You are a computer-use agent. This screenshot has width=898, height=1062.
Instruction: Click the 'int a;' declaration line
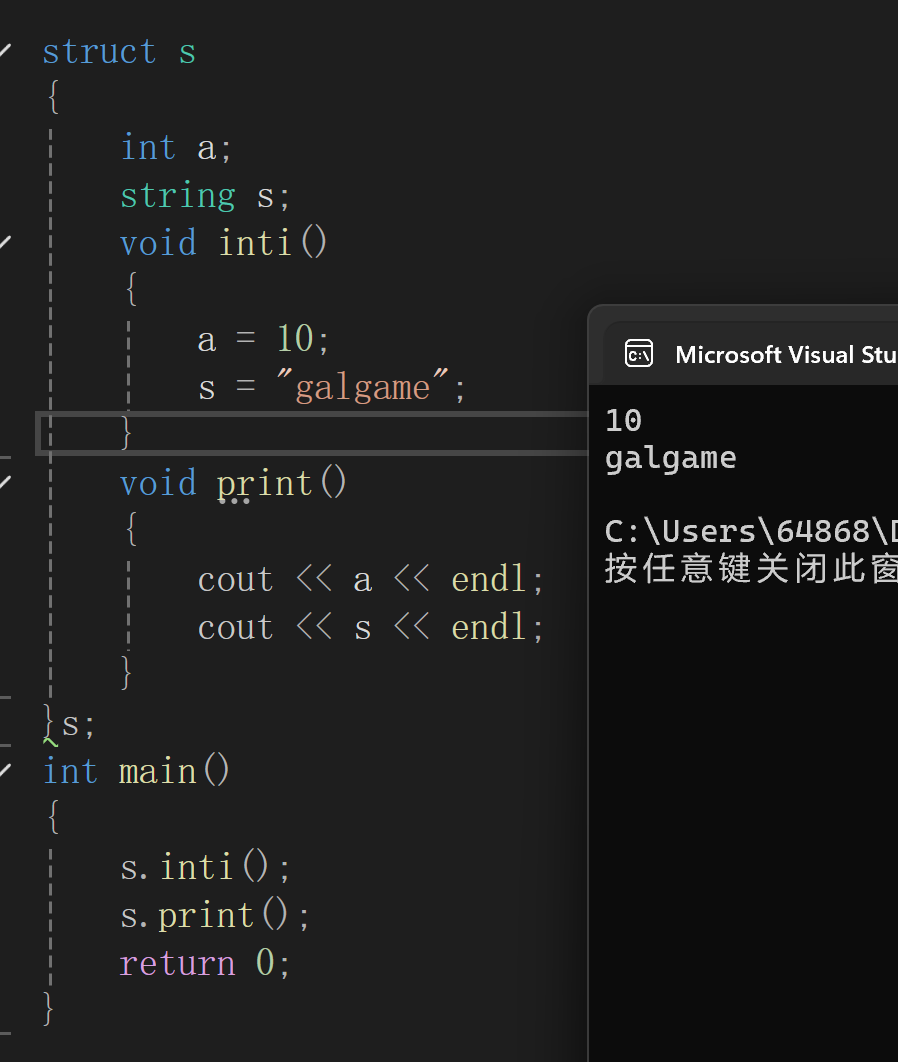[x=176, y=147]
